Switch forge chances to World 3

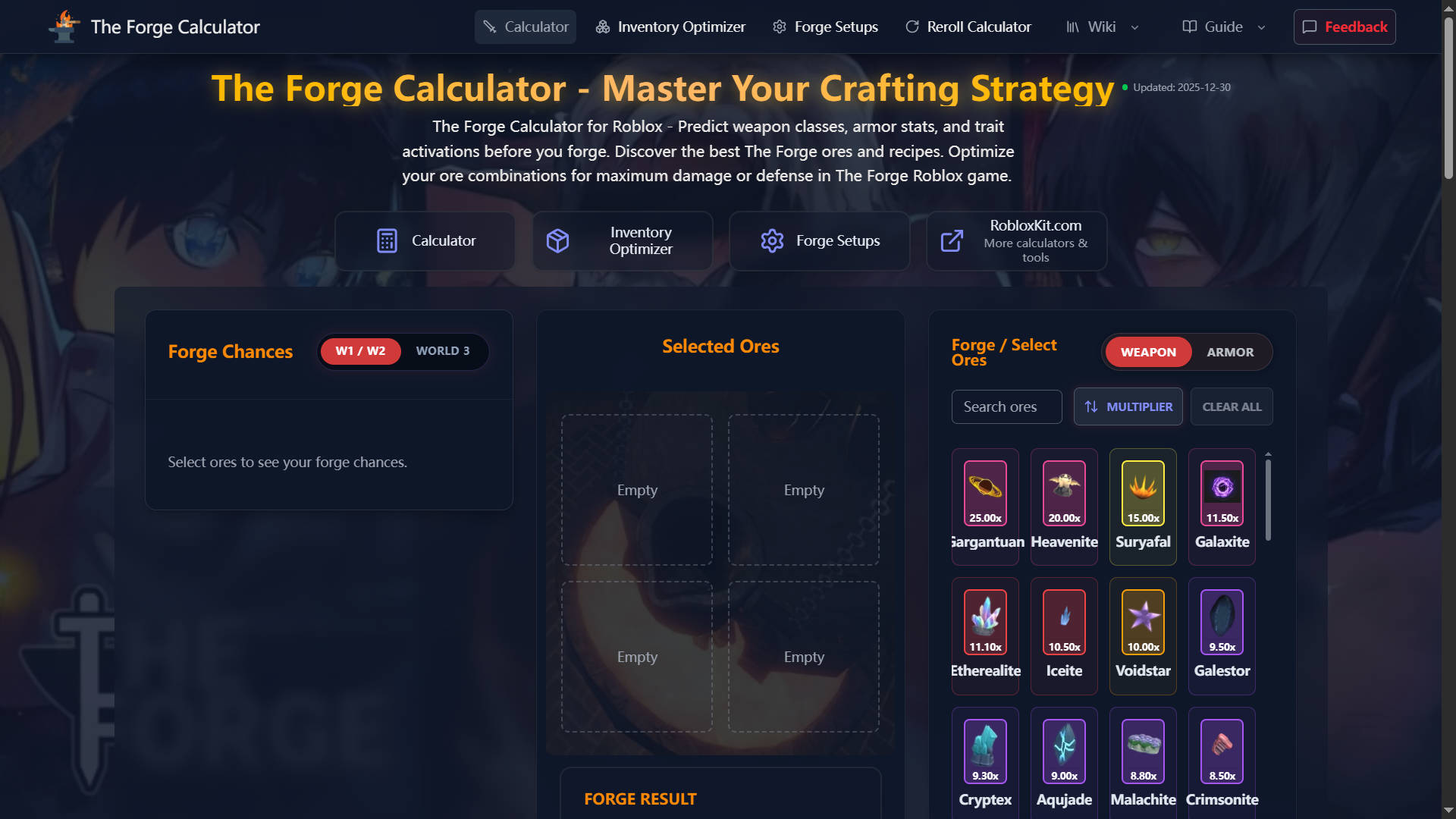[x=443, y=351]
